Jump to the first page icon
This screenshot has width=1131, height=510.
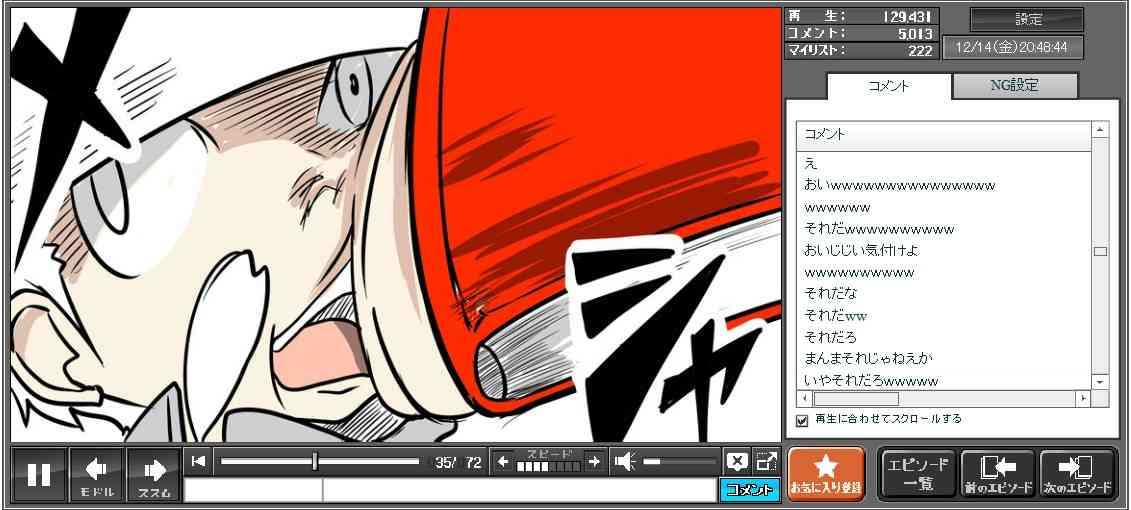click(199, 461)
